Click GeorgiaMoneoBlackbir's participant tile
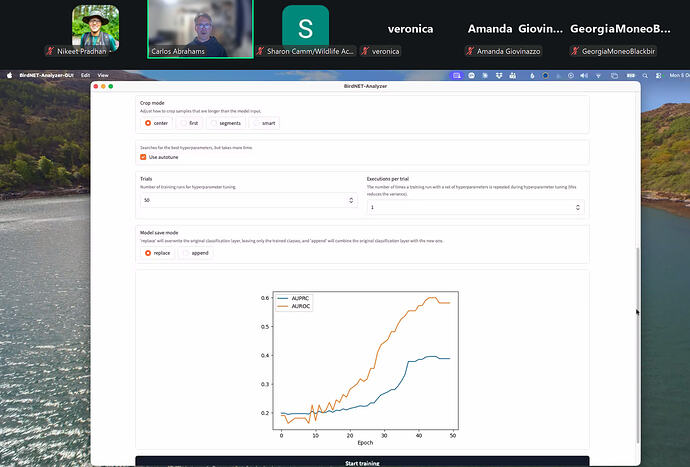 (x=620, y=29)
